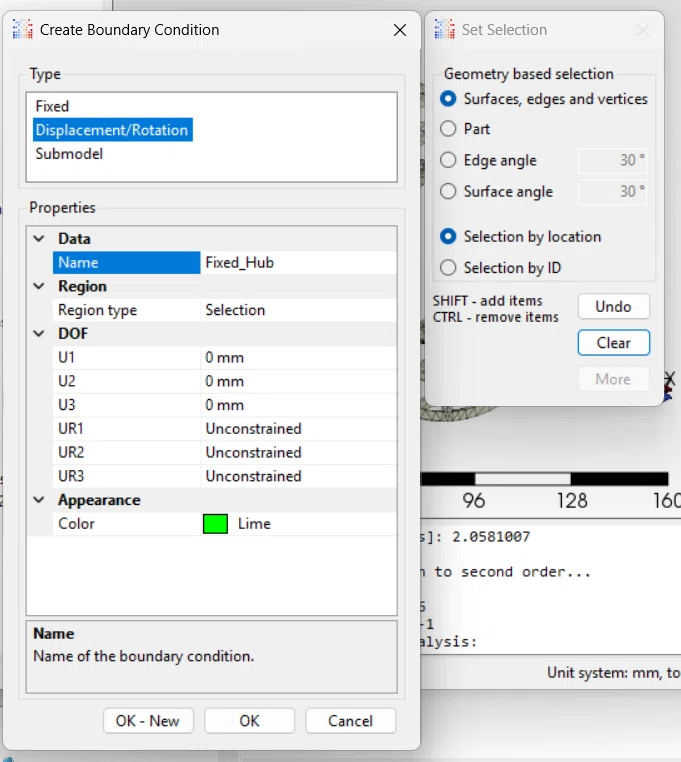Click the Create Boundary Condition title icon

coord(22,29)
